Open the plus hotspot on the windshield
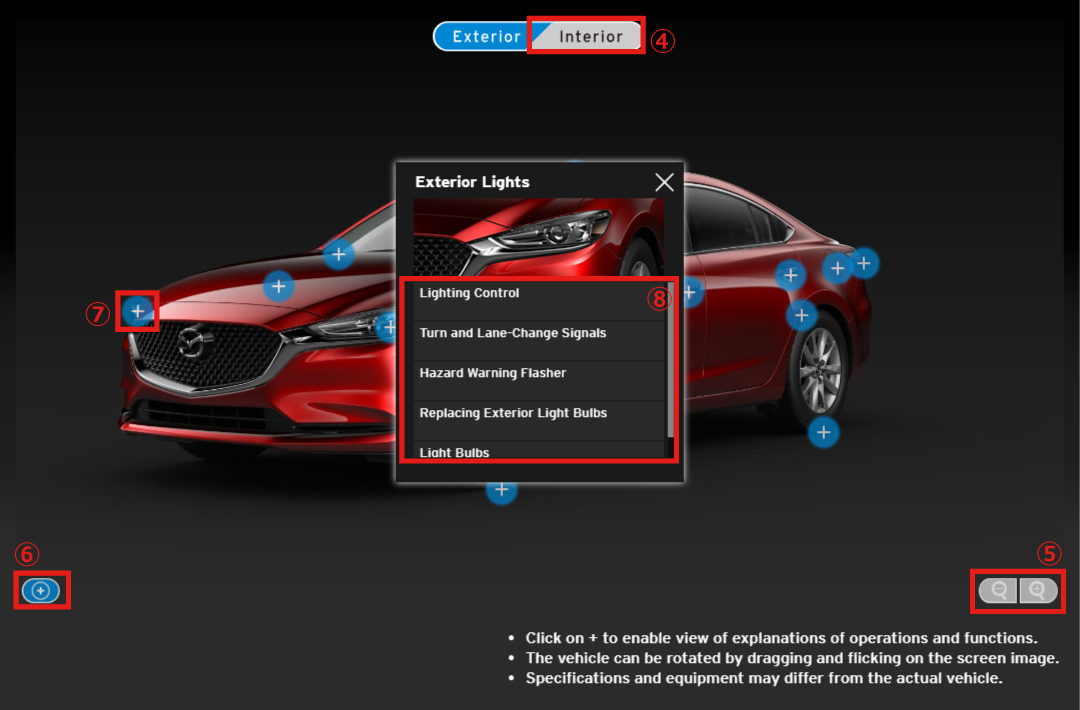1080x710 pixels. pos(339,255)
